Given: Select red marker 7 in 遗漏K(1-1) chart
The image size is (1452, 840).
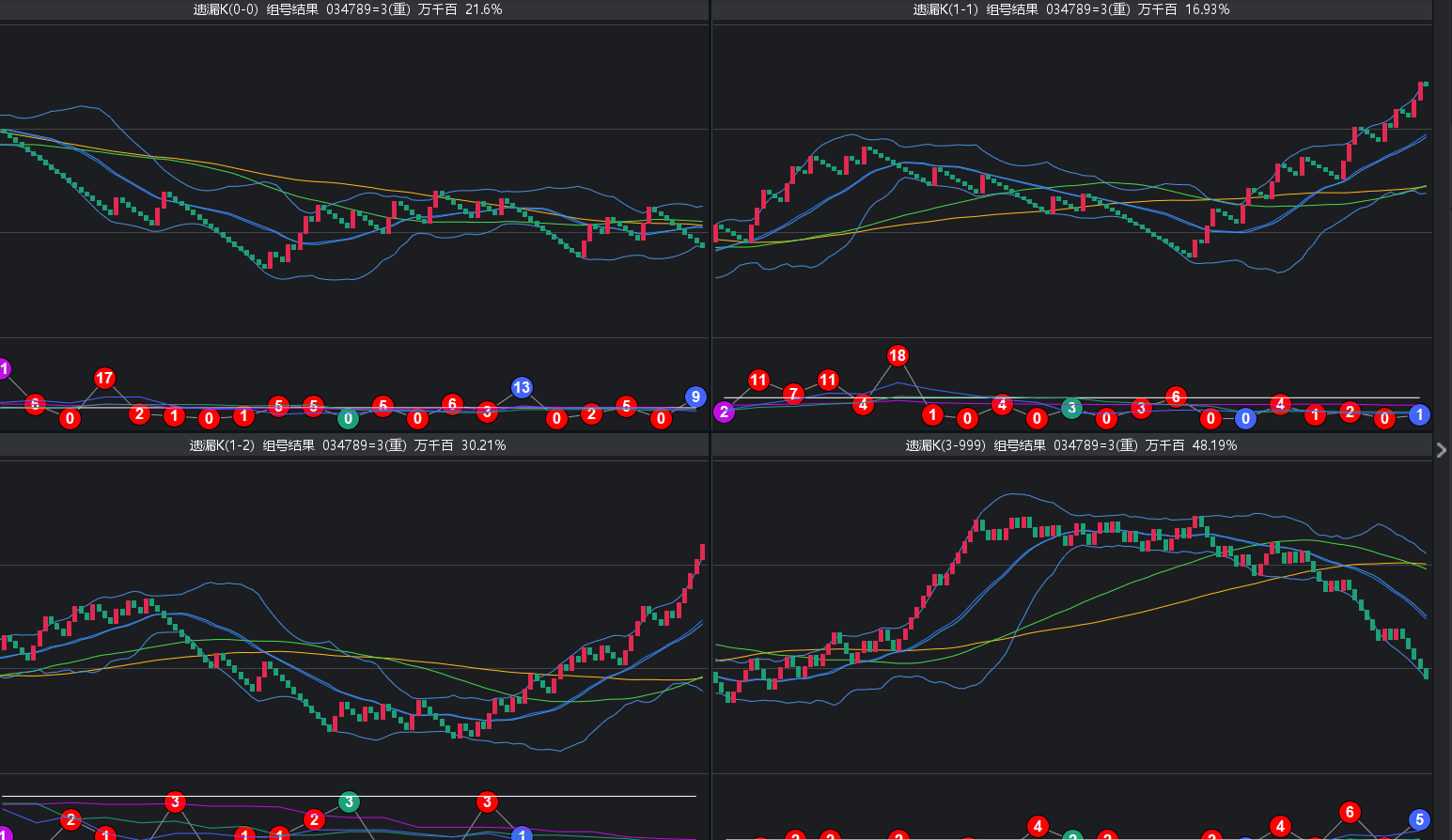Looking at the screenshot, I should [x=793, y=393].
